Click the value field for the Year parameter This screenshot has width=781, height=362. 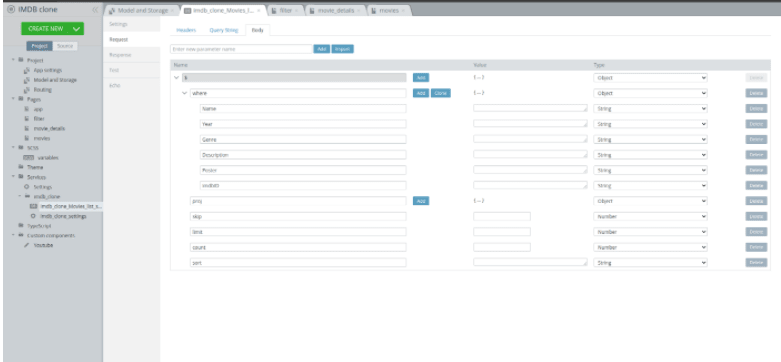coord(530,124)
